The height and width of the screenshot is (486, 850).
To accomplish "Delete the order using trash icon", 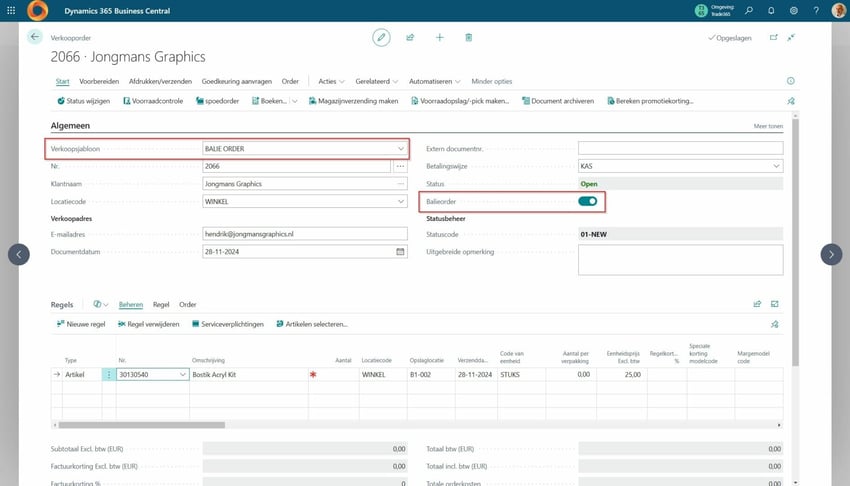I will [468, 37].
